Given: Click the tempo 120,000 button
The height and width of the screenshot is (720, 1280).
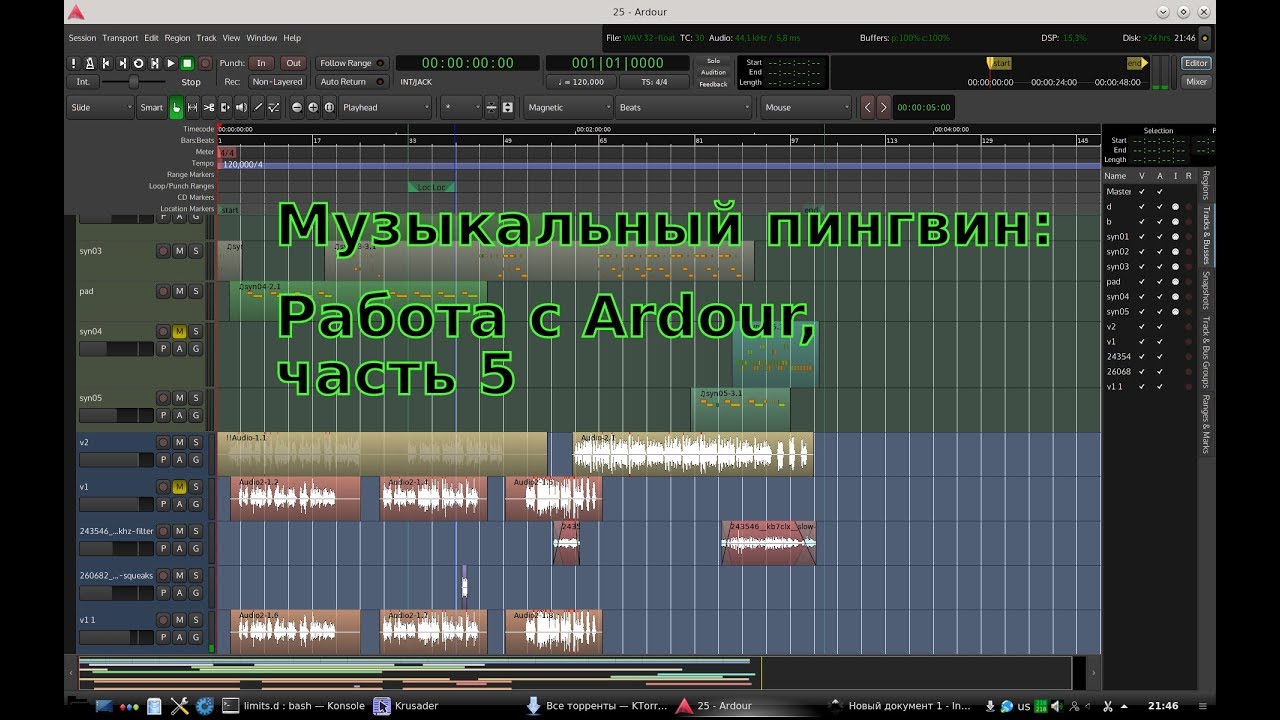Looking at the screenshot, I should pos(581,82).
